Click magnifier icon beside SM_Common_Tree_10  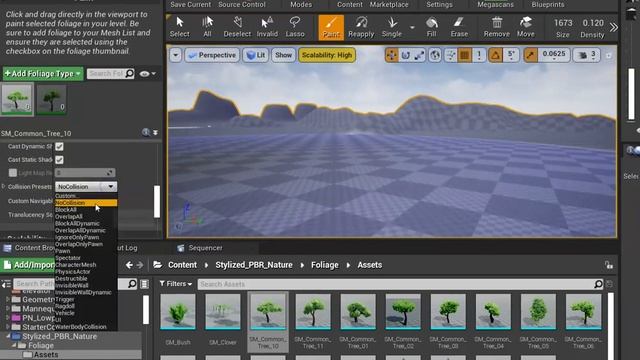pos(146,132)
